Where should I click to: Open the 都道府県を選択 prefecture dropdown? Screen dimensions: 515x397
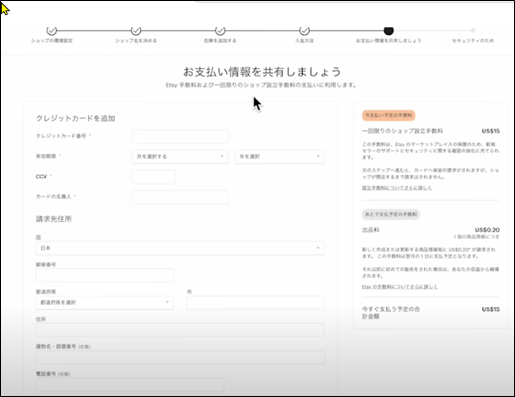pyautogui.click(x=105, y=302)
